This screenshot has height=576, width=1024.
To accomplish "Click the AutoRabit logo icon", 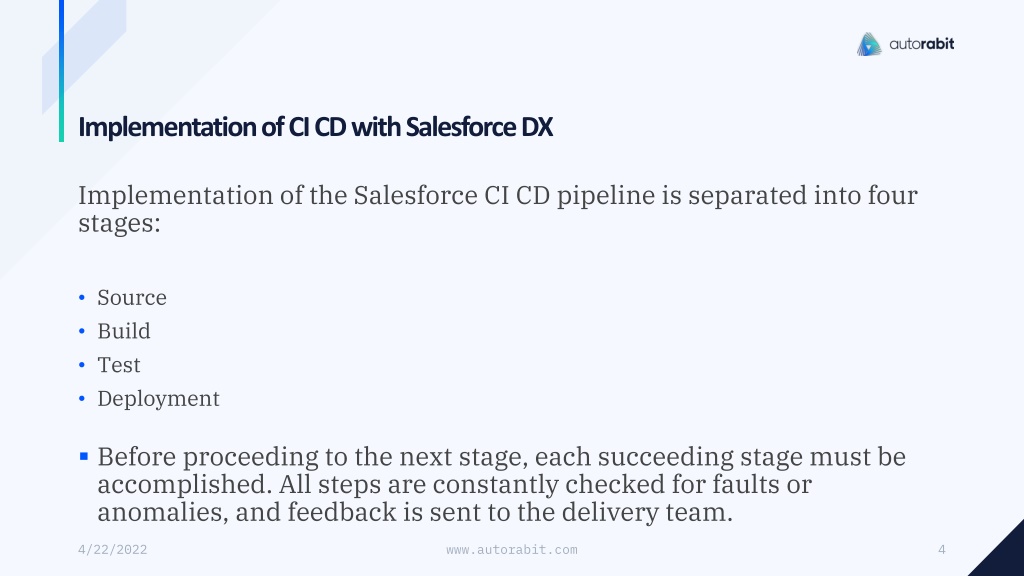I will (x=869, y=44).
